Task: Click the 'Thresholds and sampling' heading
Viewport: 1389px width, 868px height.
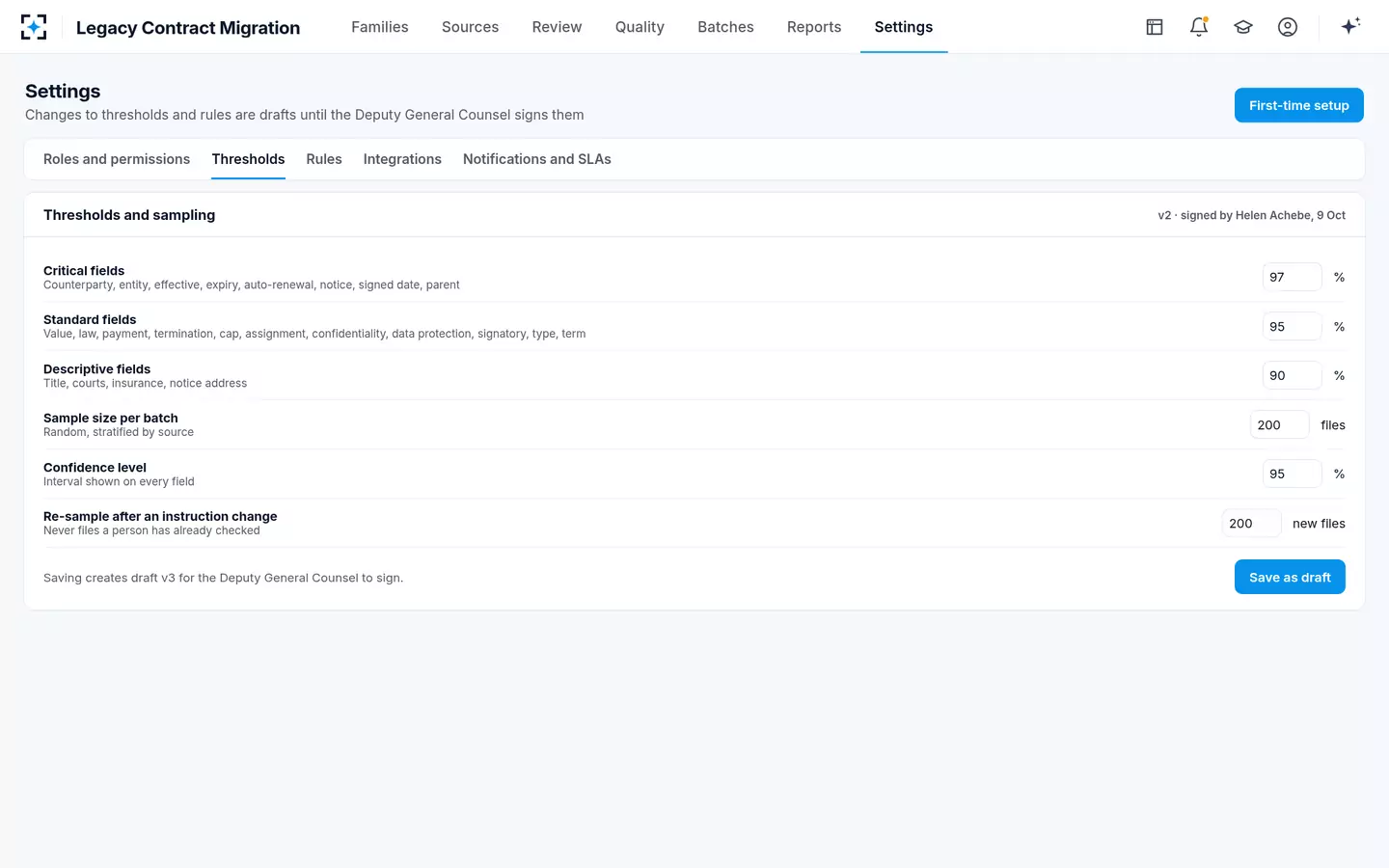Action: (x=129, y=215)
